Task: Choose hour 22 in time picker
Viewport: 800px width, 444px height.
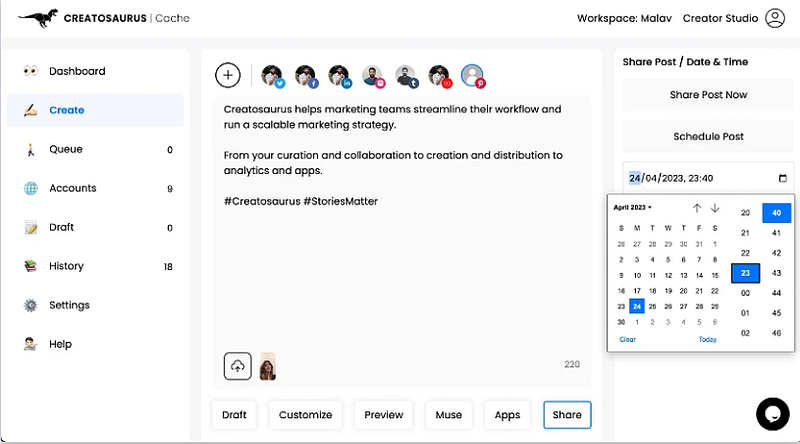Action: pos(745,253)
